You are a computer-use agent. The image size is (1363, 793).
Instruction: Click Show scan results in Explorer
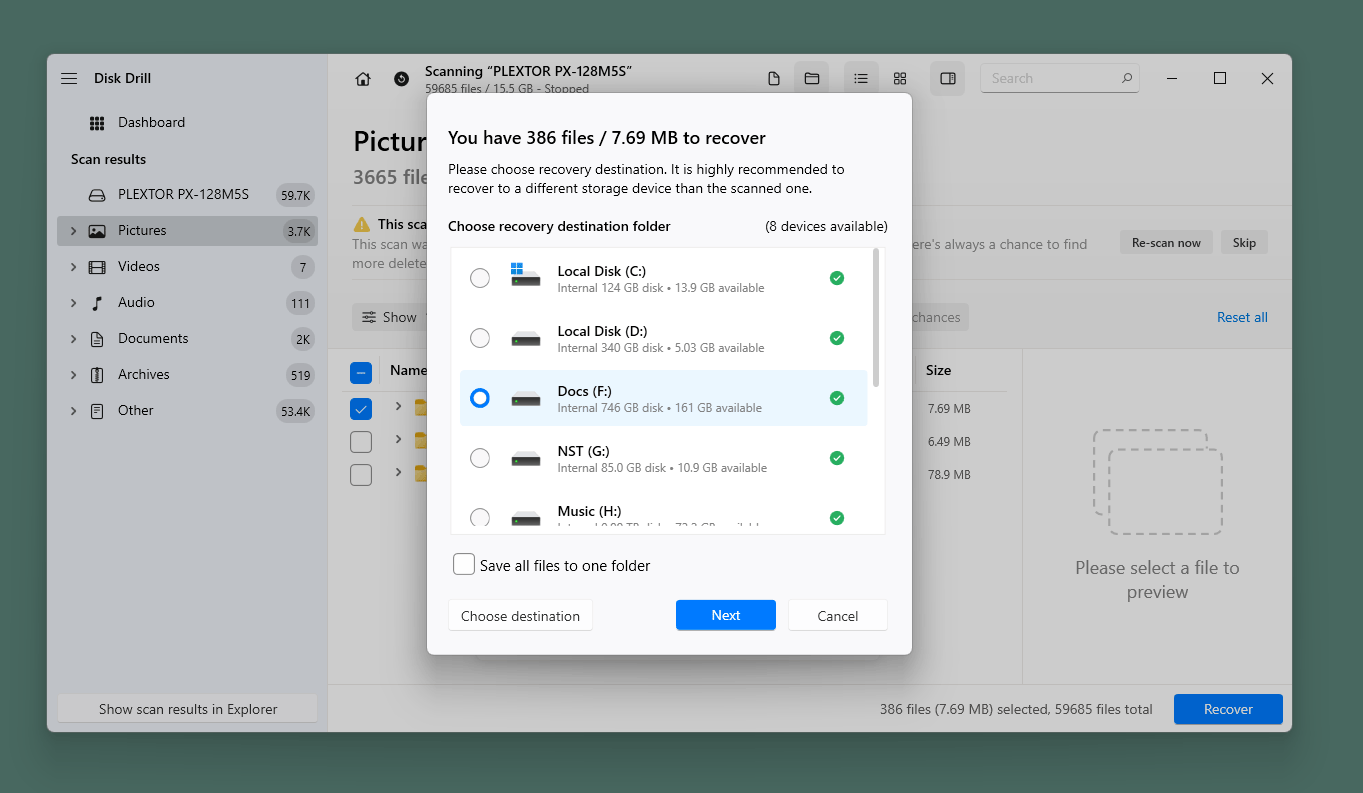point(188,709)
